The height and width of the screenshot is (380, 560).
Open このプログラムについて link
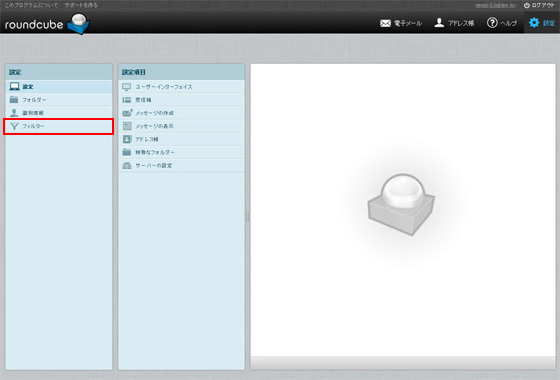(31, 5)
